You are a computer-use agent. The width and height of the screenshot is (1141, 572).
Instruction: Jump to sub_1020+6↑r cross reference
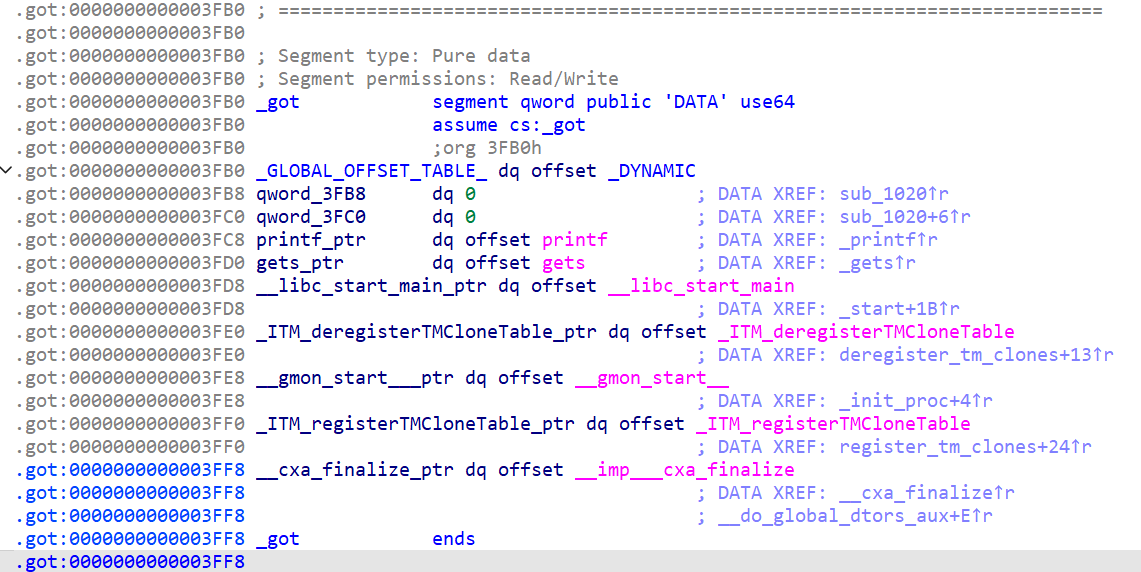click(x=905, y=217)
